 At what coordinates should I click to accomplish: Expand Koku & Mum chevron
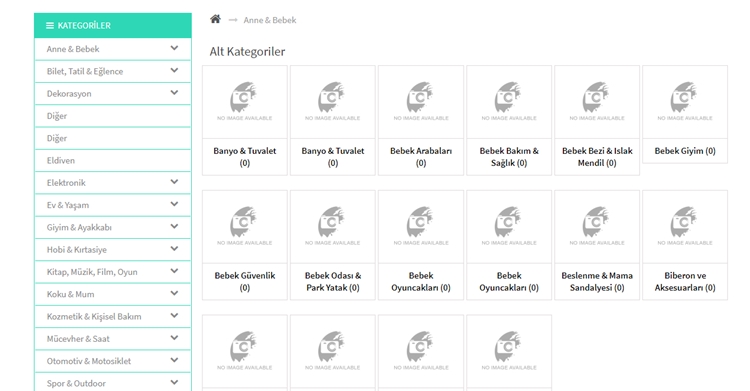[174, 293]
